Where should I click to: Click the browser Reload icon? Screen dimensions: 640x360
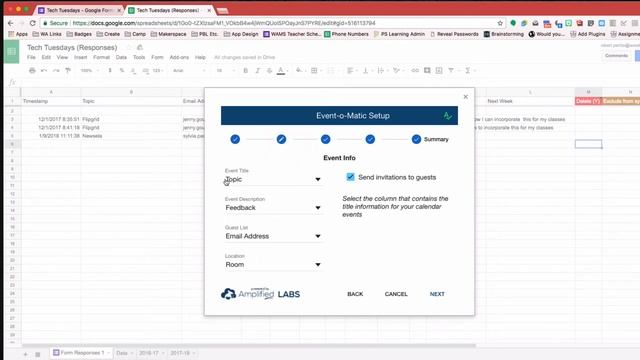click(33, 23)
